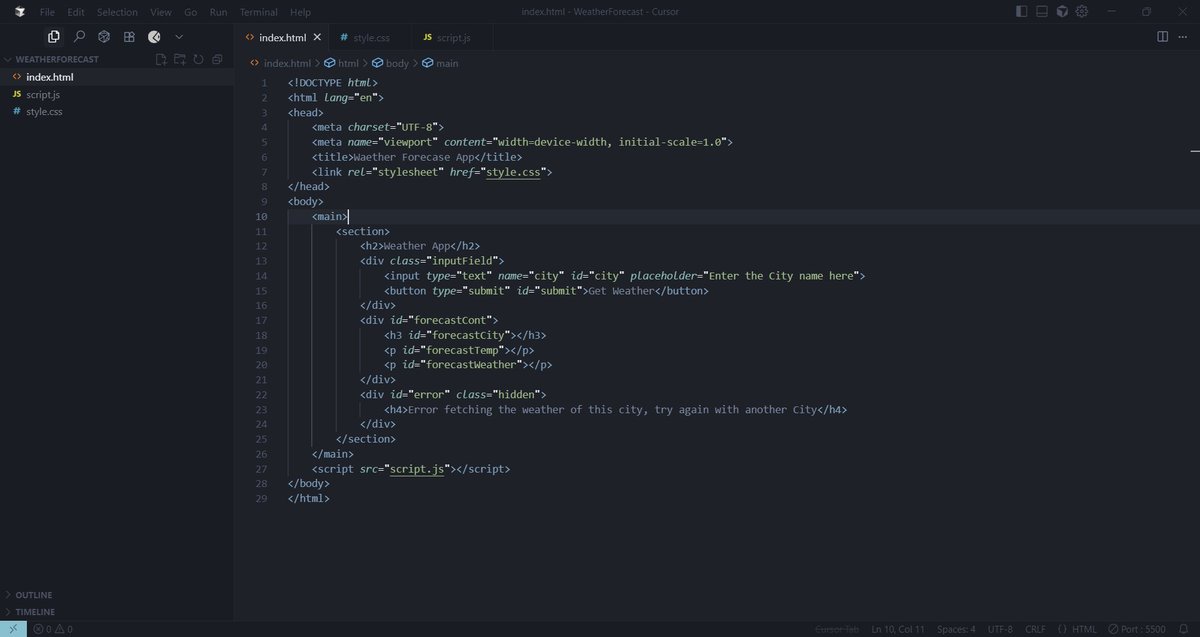Open the Explorer view in activity bar
The image size is (1200, 637).
coord(54,37)
